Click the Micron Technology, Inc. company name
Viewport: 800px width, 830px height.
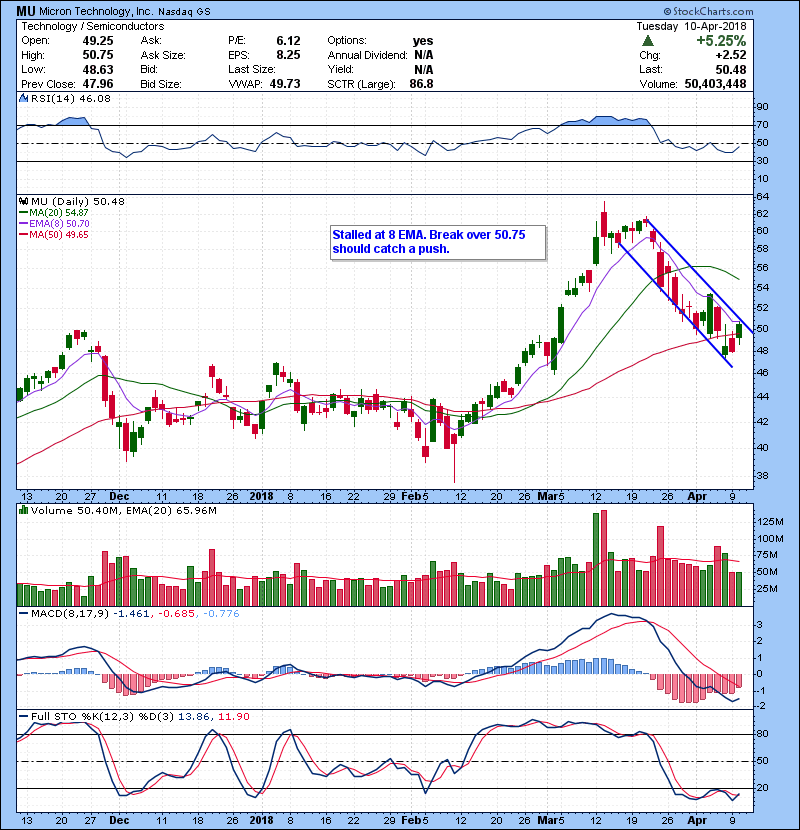[x=96, y=12]
